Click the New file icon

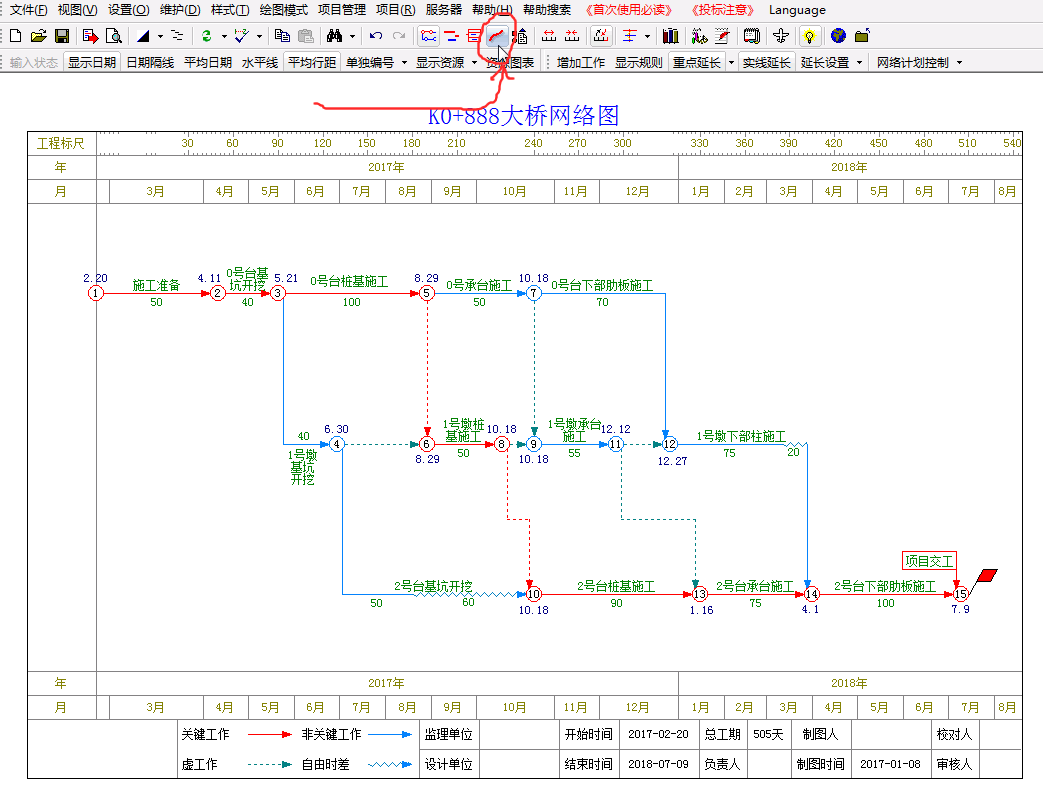[x=15, y=36]
